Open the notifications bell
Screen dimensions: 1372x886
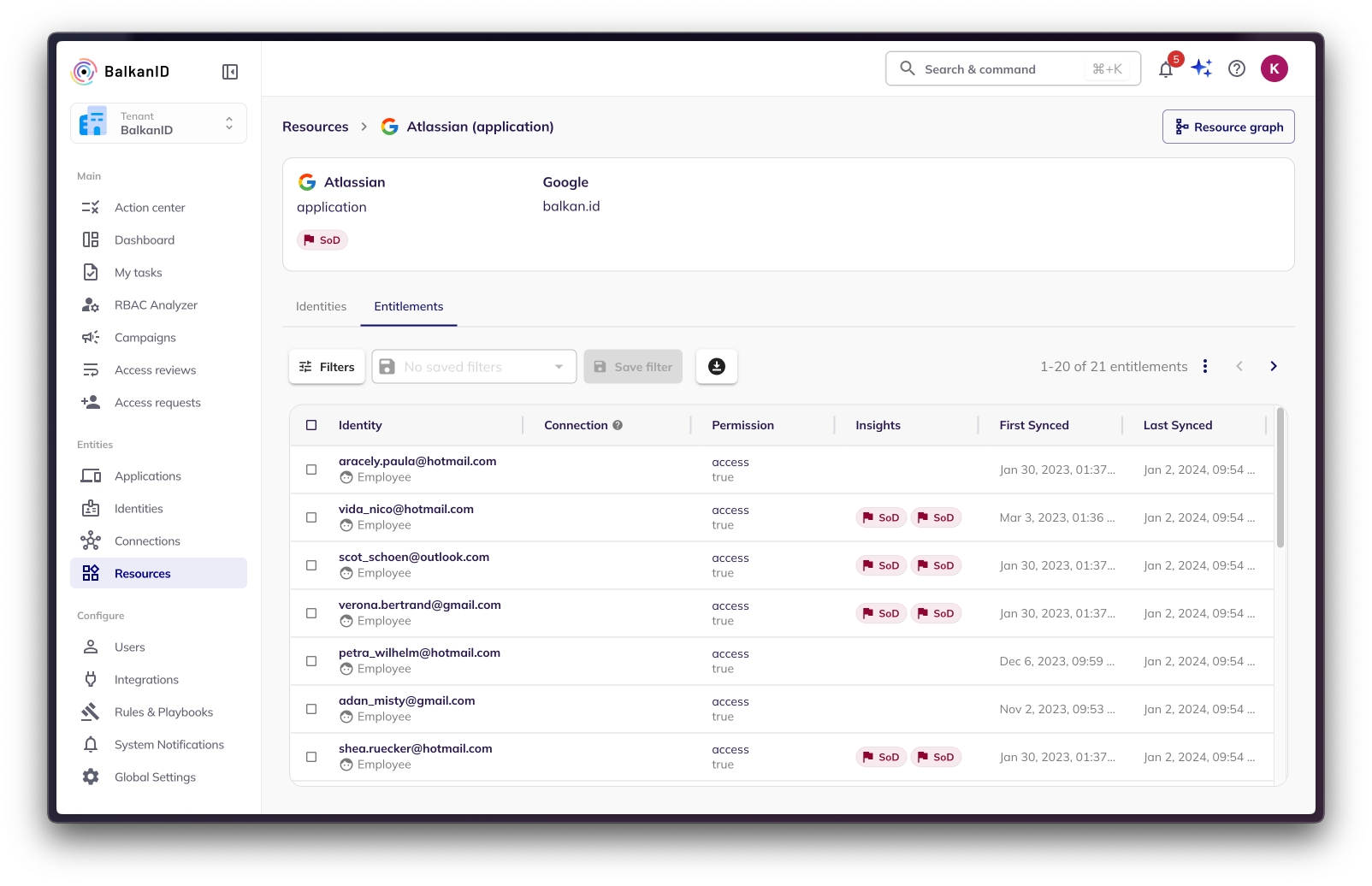[1165, 69]
